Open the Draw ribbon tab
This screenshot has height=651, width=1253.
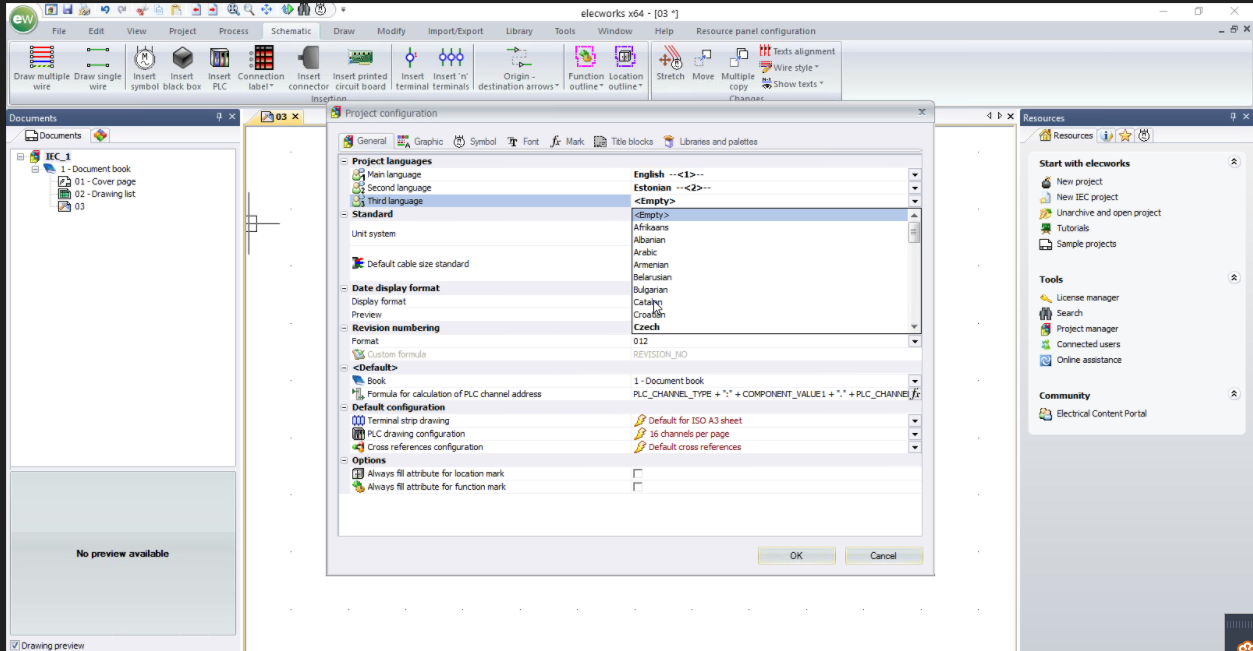(x=344, y=31)
